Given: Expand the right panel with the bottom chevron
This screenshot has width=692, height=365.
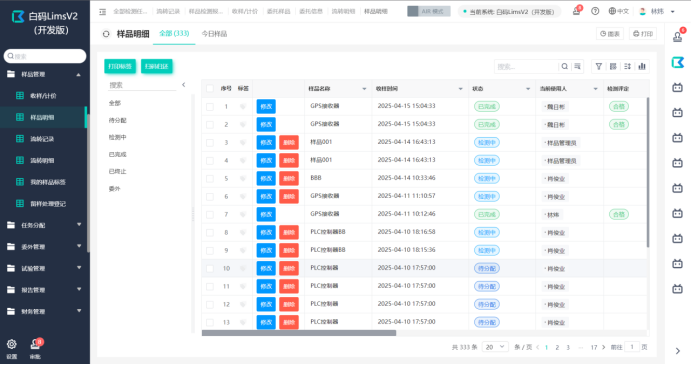Looking at the screenshot, I should point(678,351).
